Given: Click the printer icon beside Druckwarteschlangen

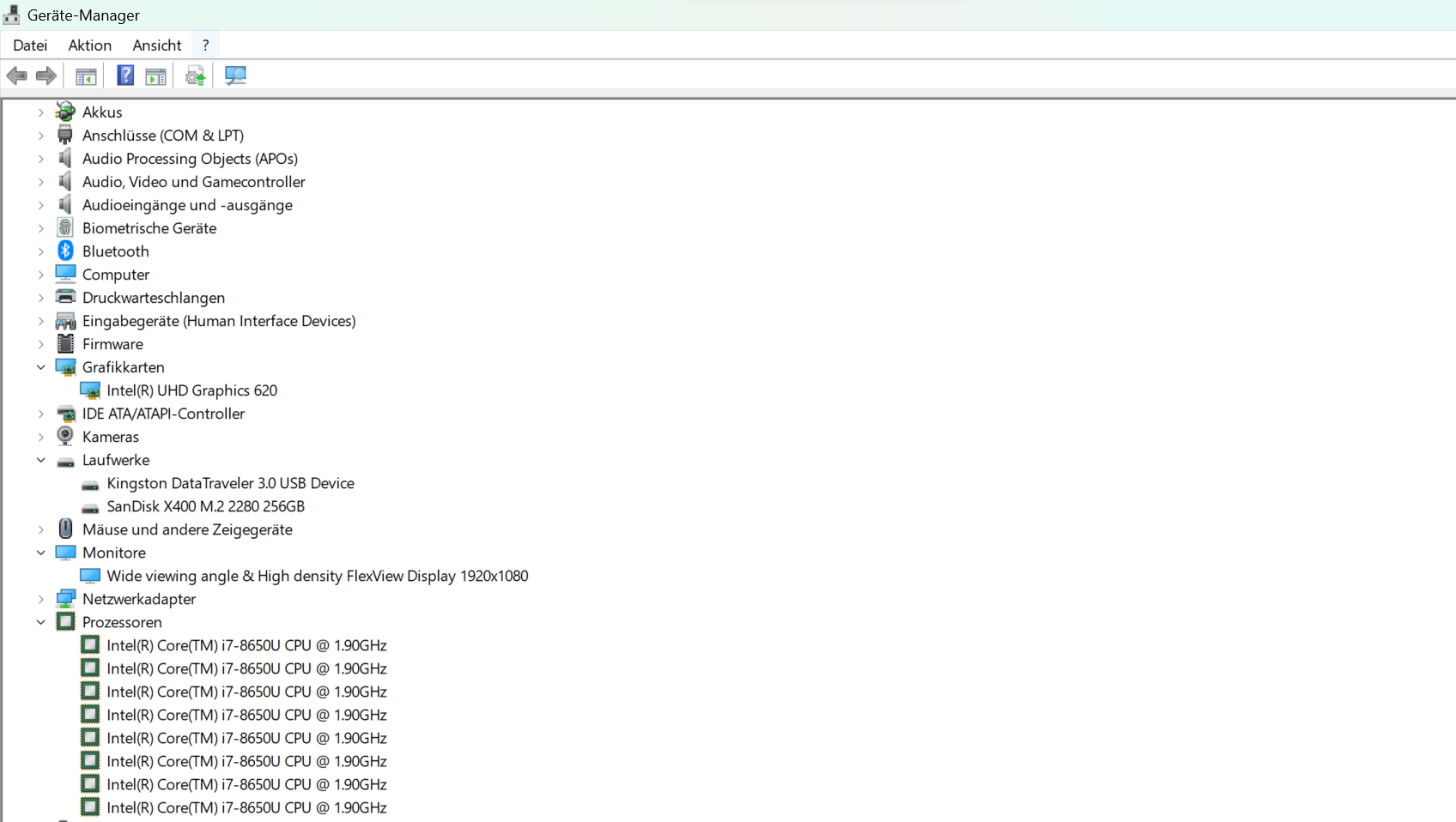Looking at the screenshot, I should [65, 297].
